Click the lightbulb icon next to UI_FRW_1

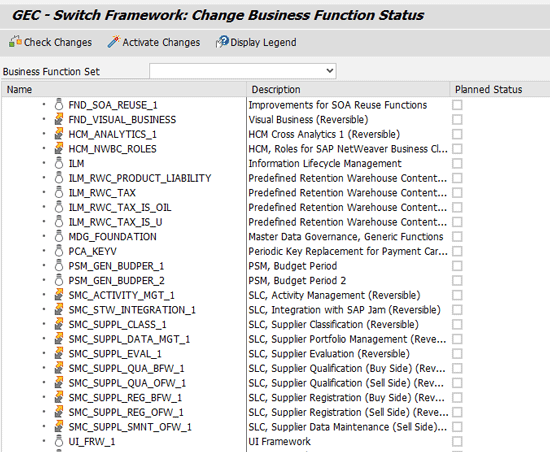(59, 441)
